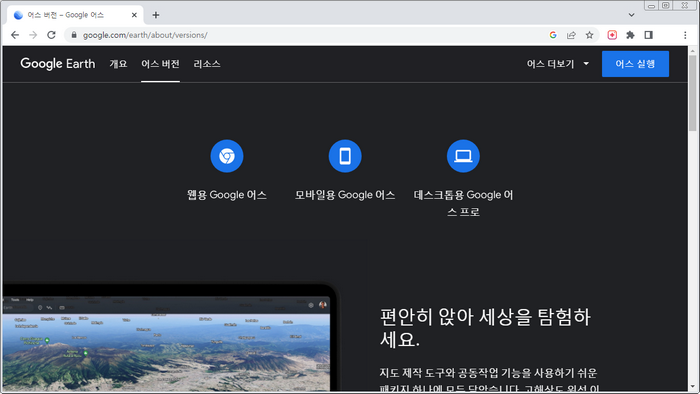Viewport: 700px width, 394px height.
Task: Close the 어스 버전 – Google 어스 tab
Action: pyautogui.click(x=134, y=15)
